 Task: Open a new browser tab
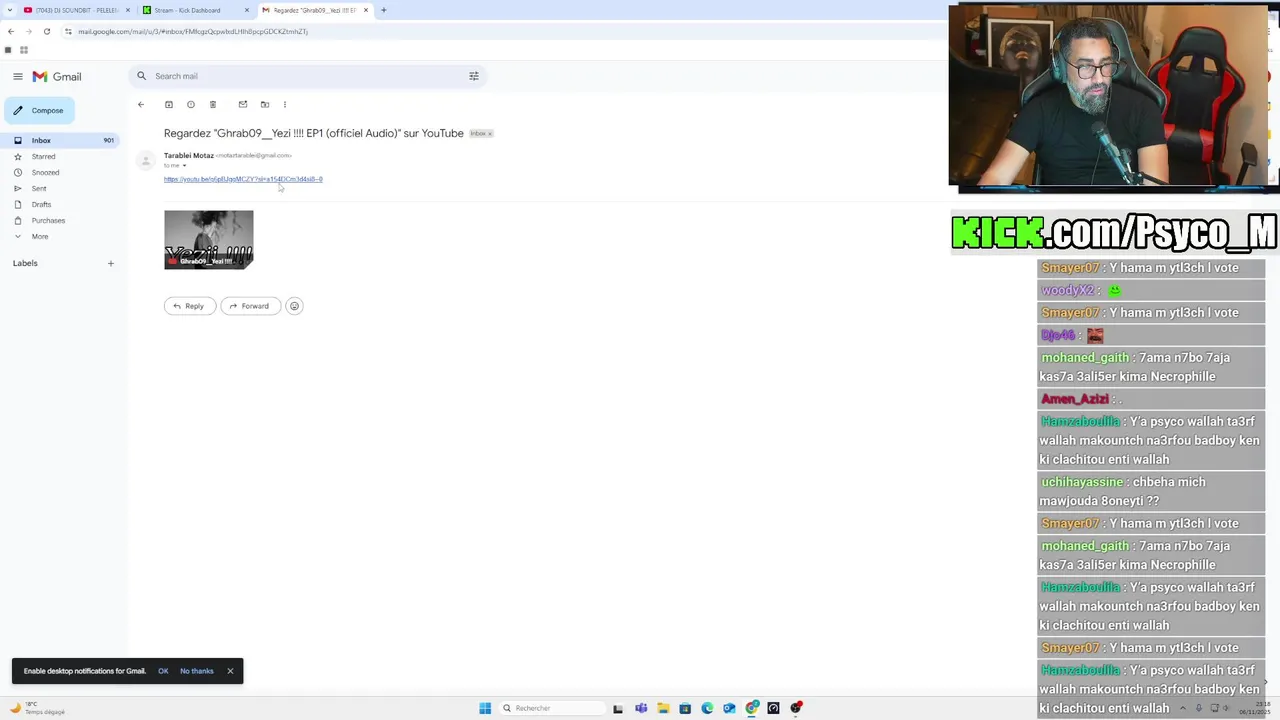click(x=384, y=10)
